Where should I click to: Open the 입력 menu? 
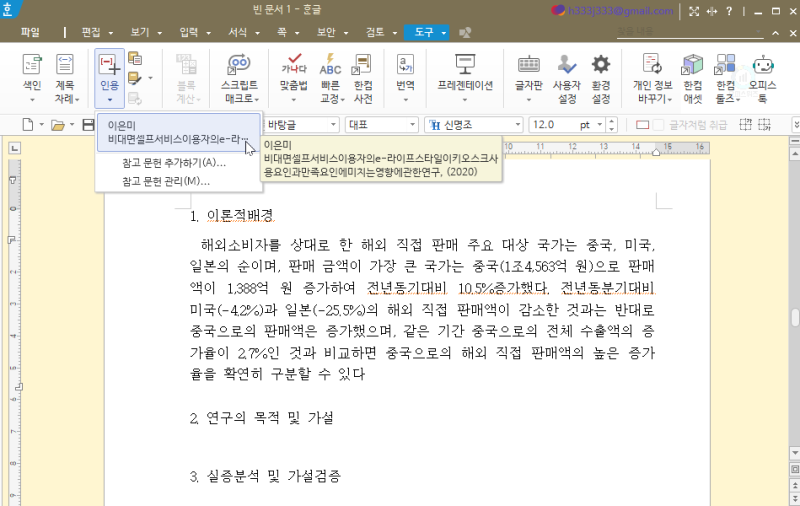tap(189, 32)
